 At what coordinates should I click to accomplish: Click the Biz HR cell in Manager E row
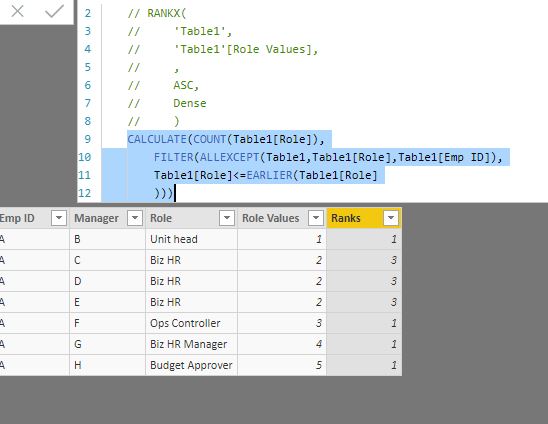pyautogui.click(x=191, y=302)
